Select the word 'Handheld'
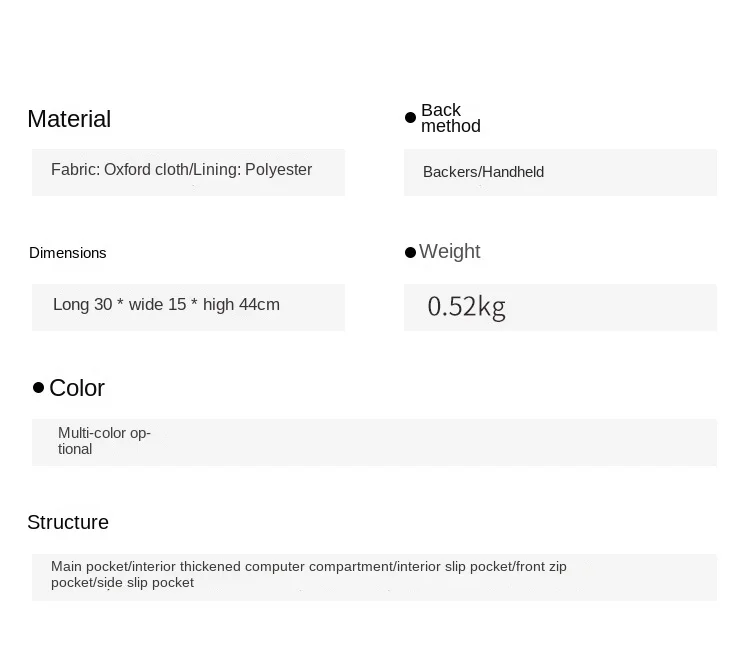Screen dimensions: 750x663 point(514,172)
